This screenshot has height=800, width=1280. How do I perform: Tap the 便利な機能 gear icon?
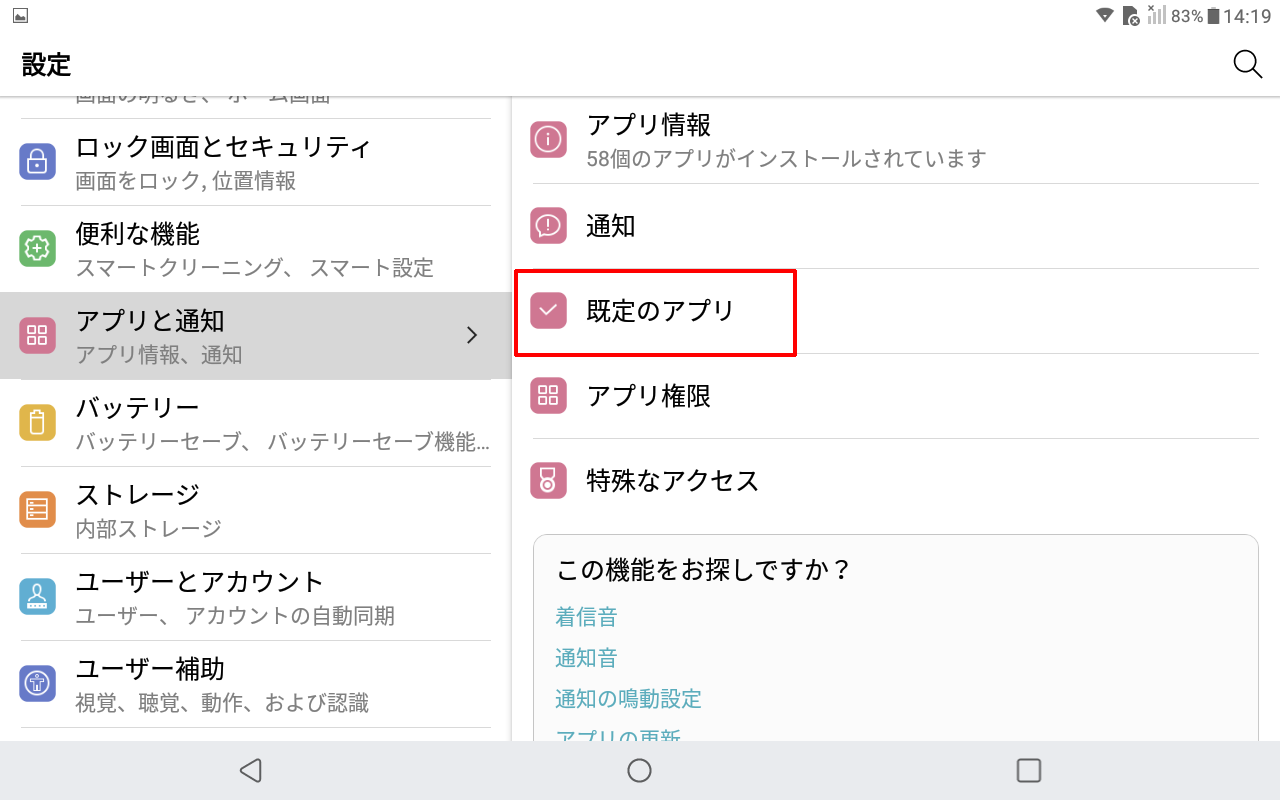tap(37, 248)
